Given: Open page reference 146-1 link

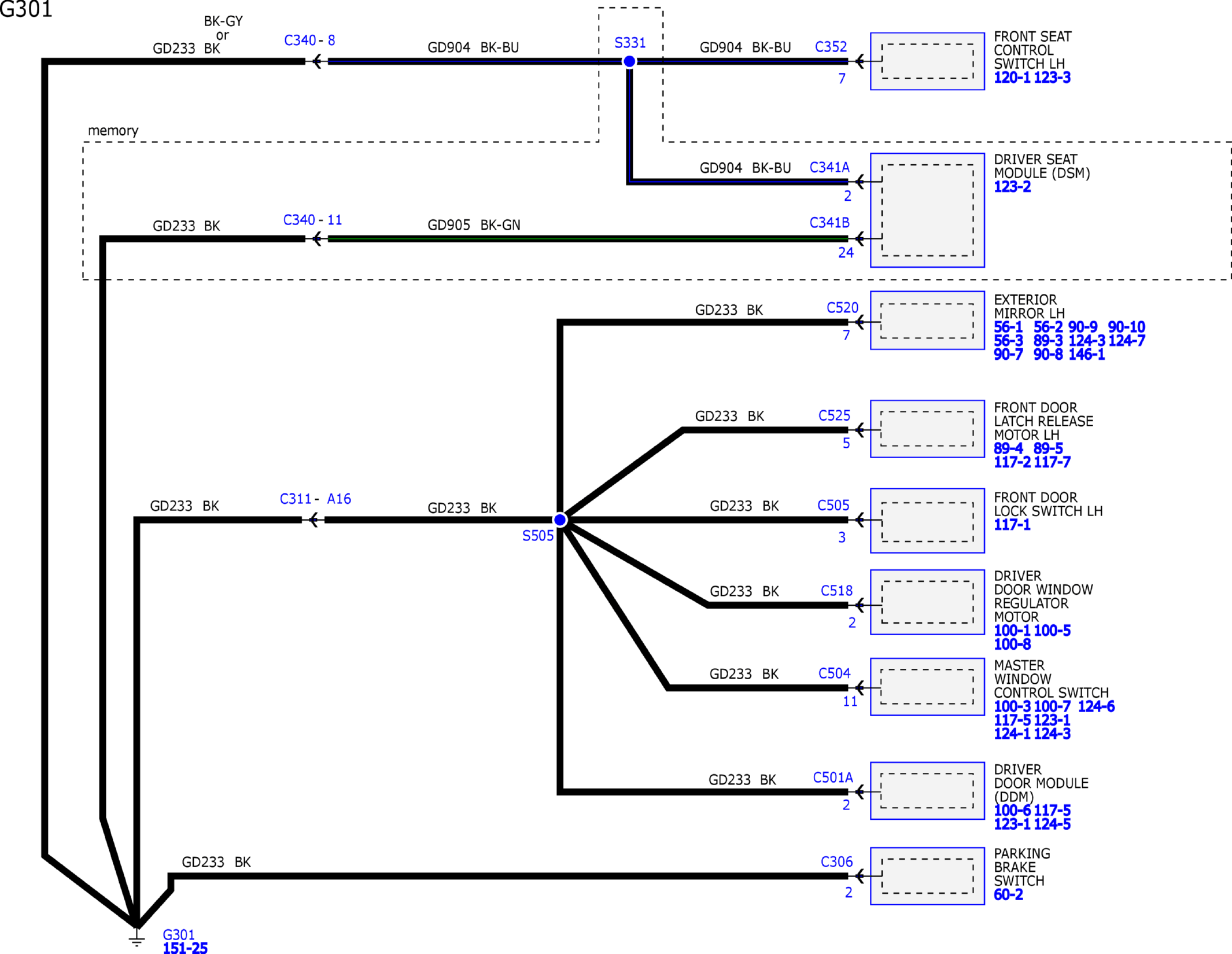Looking at the screenshot, I should coord(1086,355).
